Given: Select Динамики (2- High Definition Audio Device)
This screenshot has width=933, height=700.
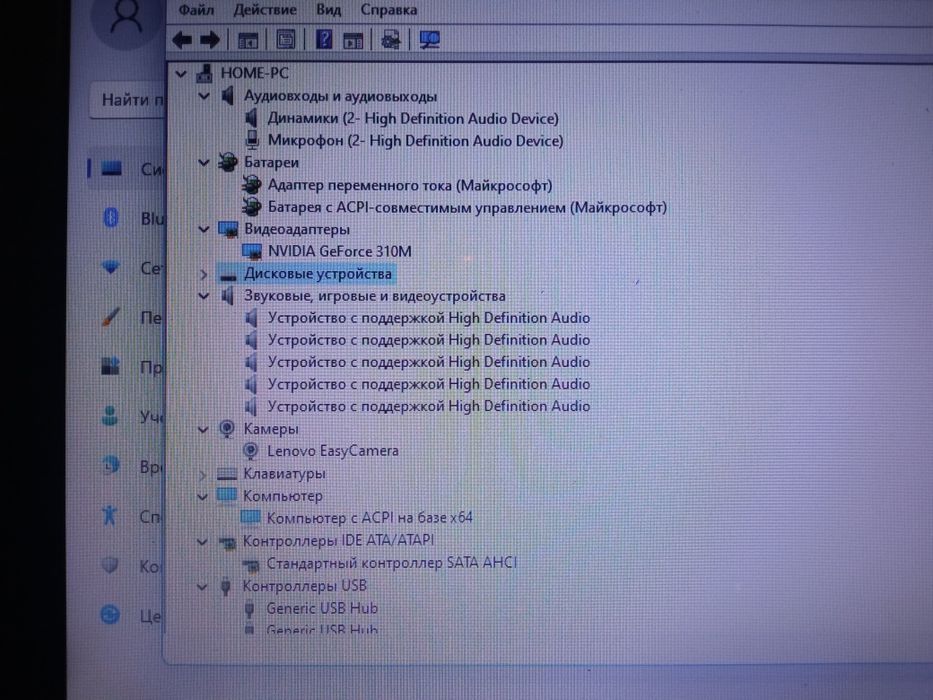Looking at the screenshot, I should point(413,118).
